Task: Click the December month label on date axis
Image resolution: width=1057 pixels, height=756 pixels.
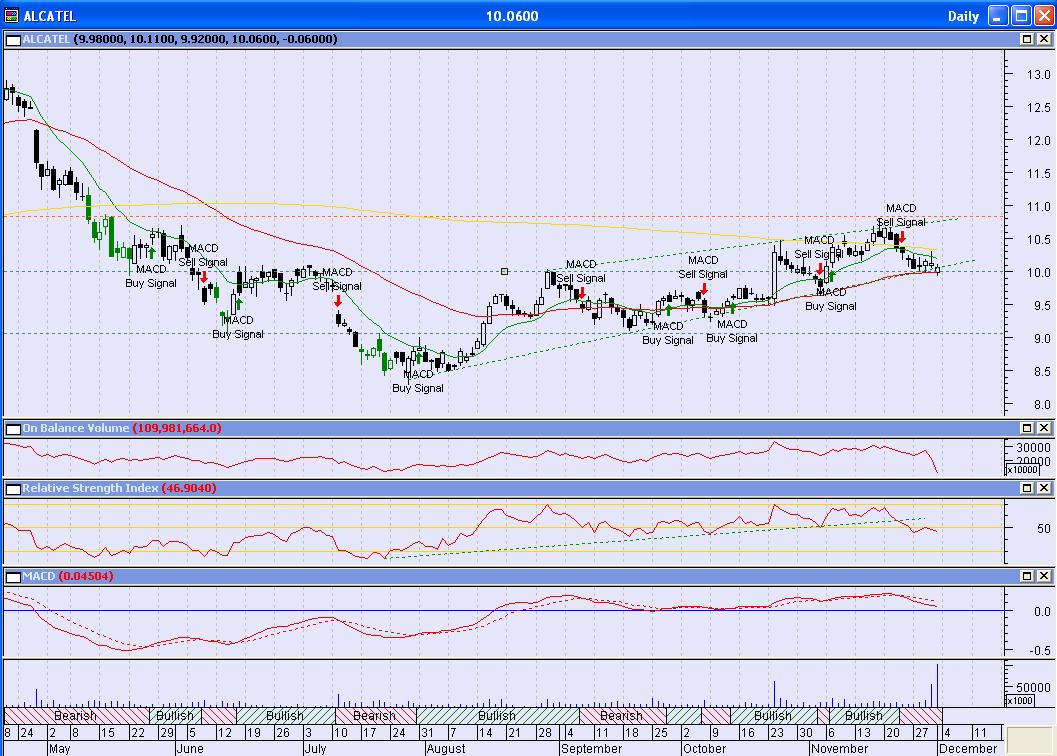Action: coord(968,749)
